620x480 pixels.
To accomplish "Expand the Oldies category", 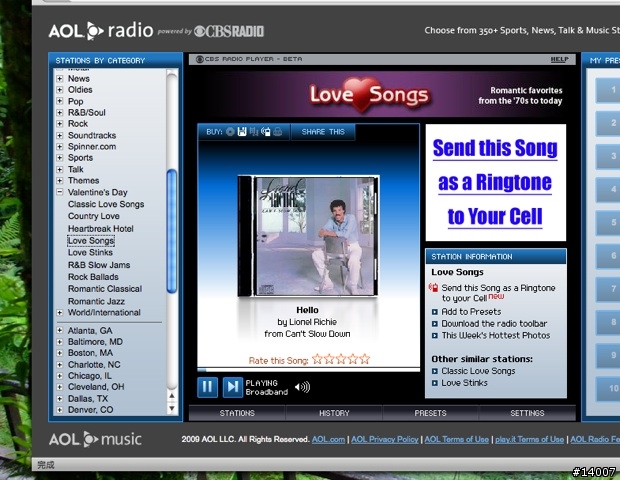I will tap(60, 90).
